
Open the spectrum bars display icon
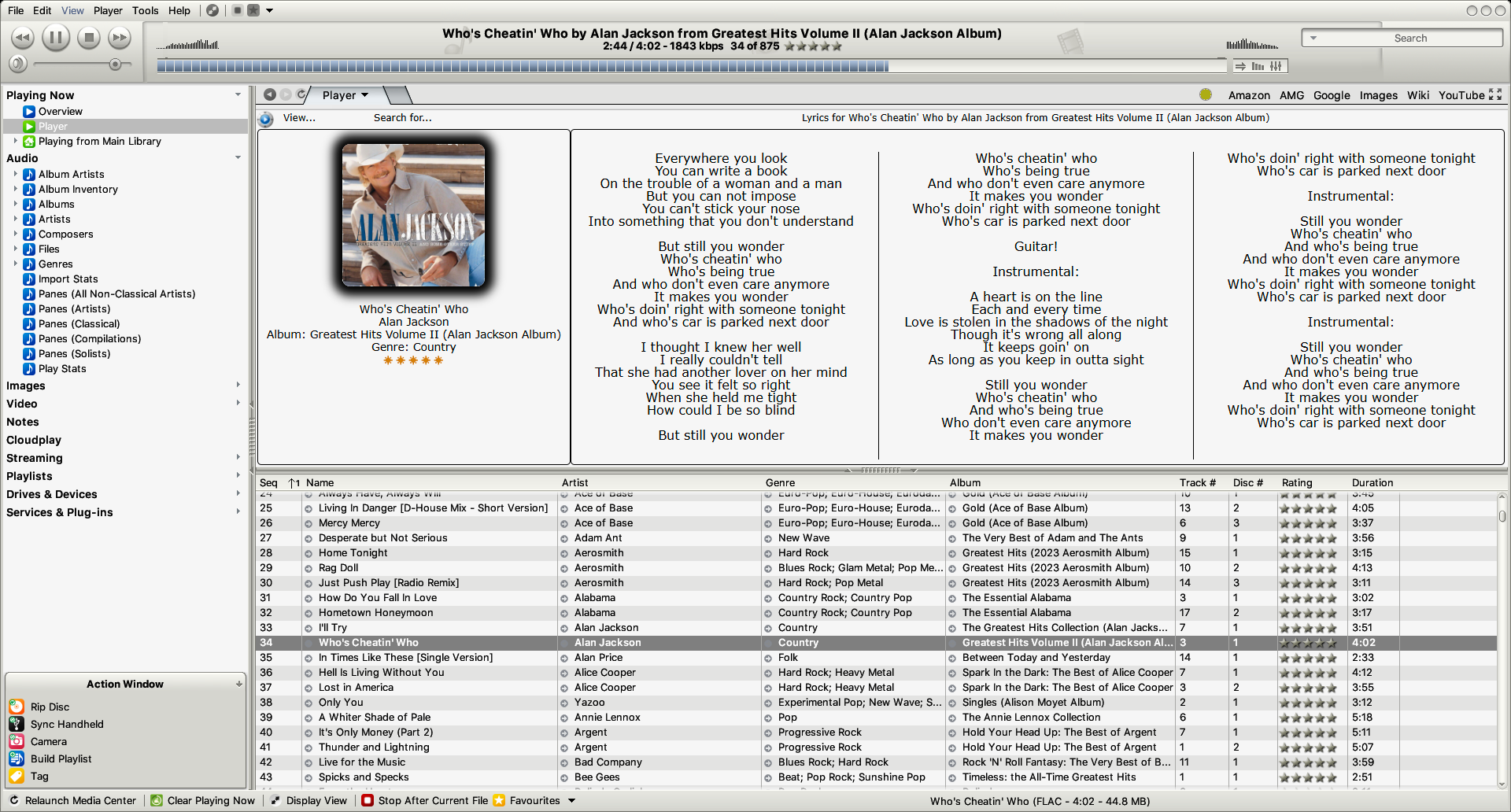tap(1258, 67)
